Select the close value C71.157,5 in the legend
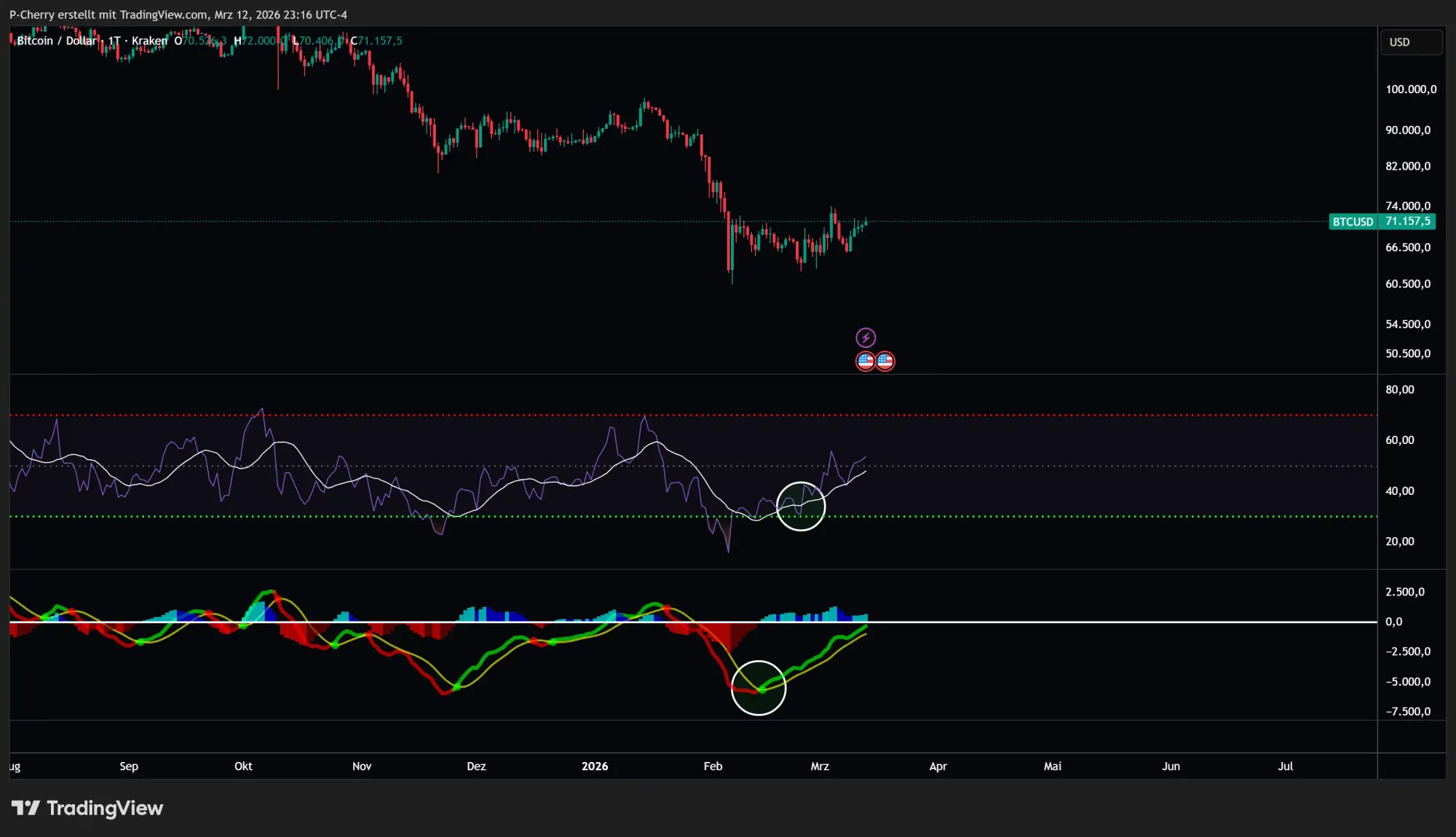Screen dimensions: 1456x837 click(376, 41)
